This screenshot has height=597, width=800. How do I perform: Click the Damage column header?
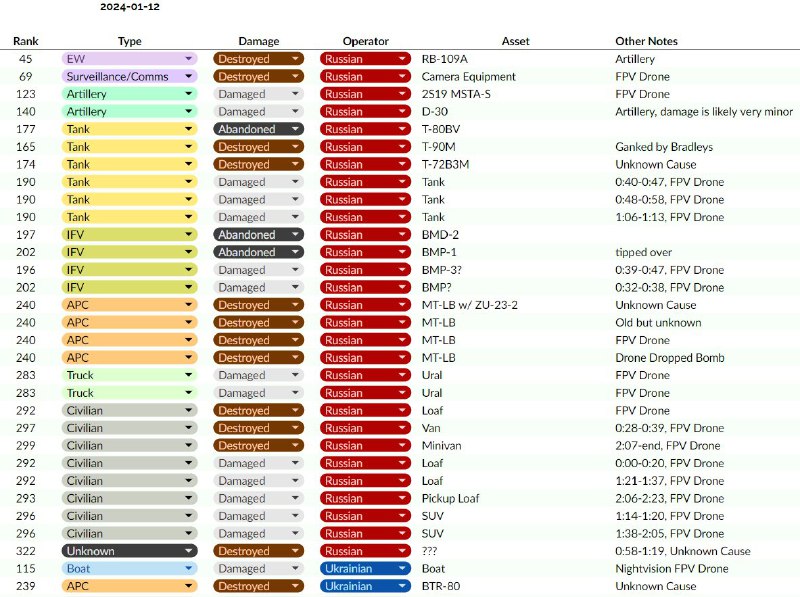[259, 41]
